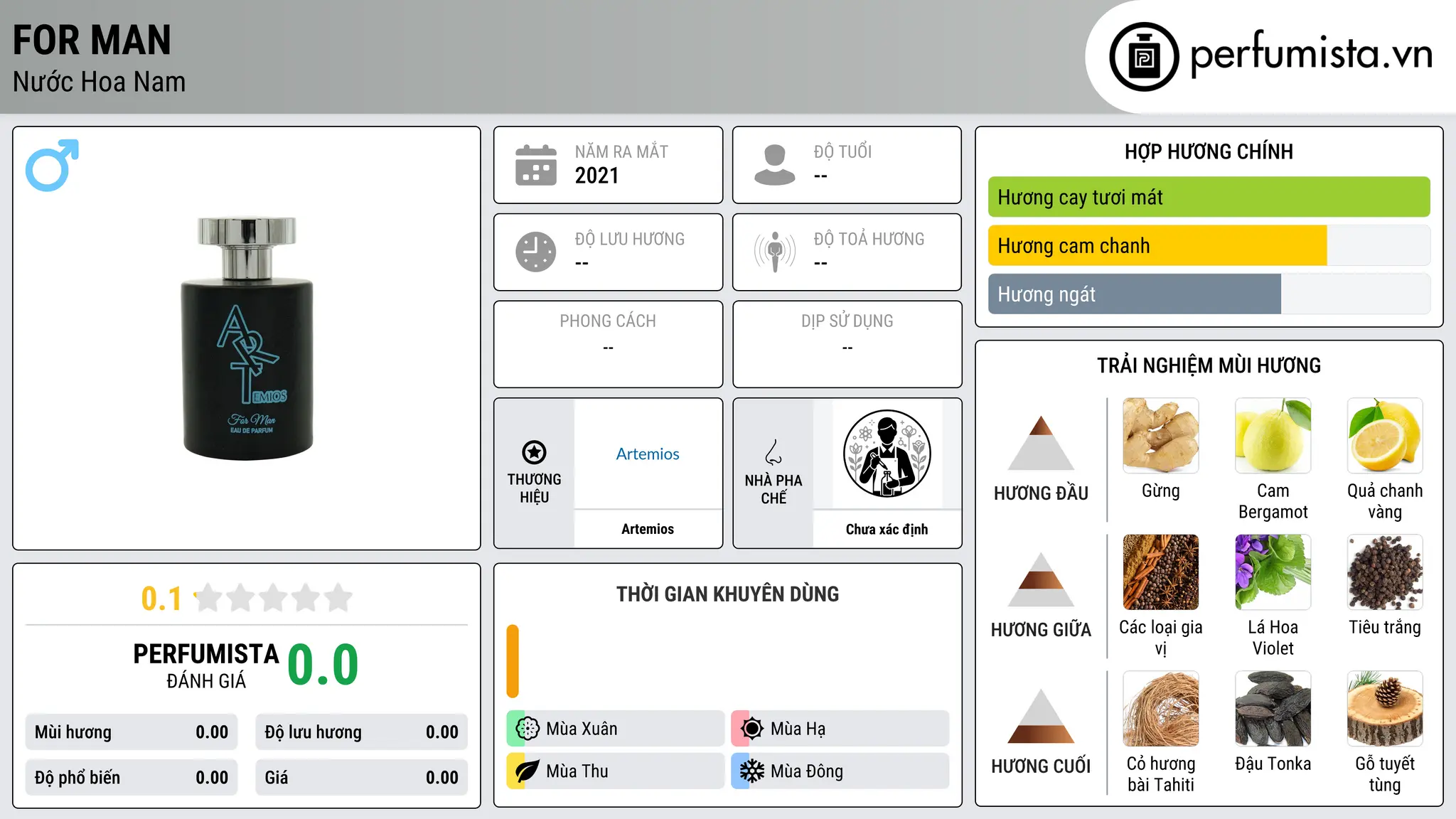Click the Hương đầu pyramid icon

click(x=1041, y=443)
